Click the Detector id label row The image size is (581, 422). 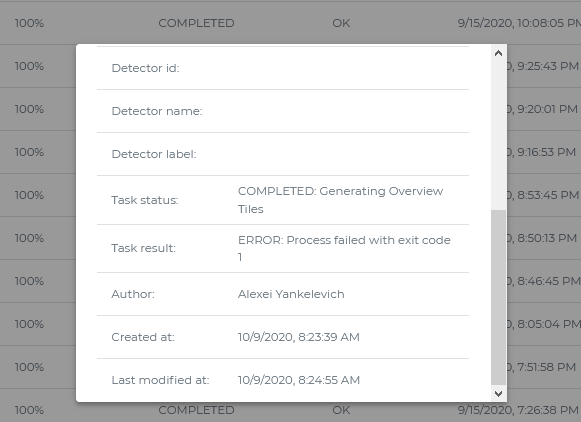[283, 68]
